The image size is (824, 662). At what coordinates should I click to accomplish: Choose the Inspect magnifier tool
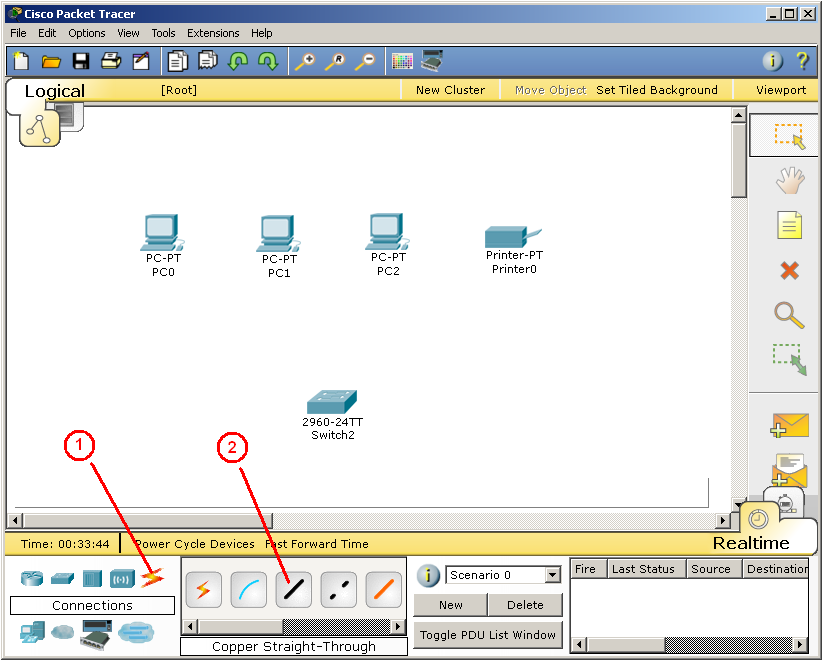click(789, 315)
